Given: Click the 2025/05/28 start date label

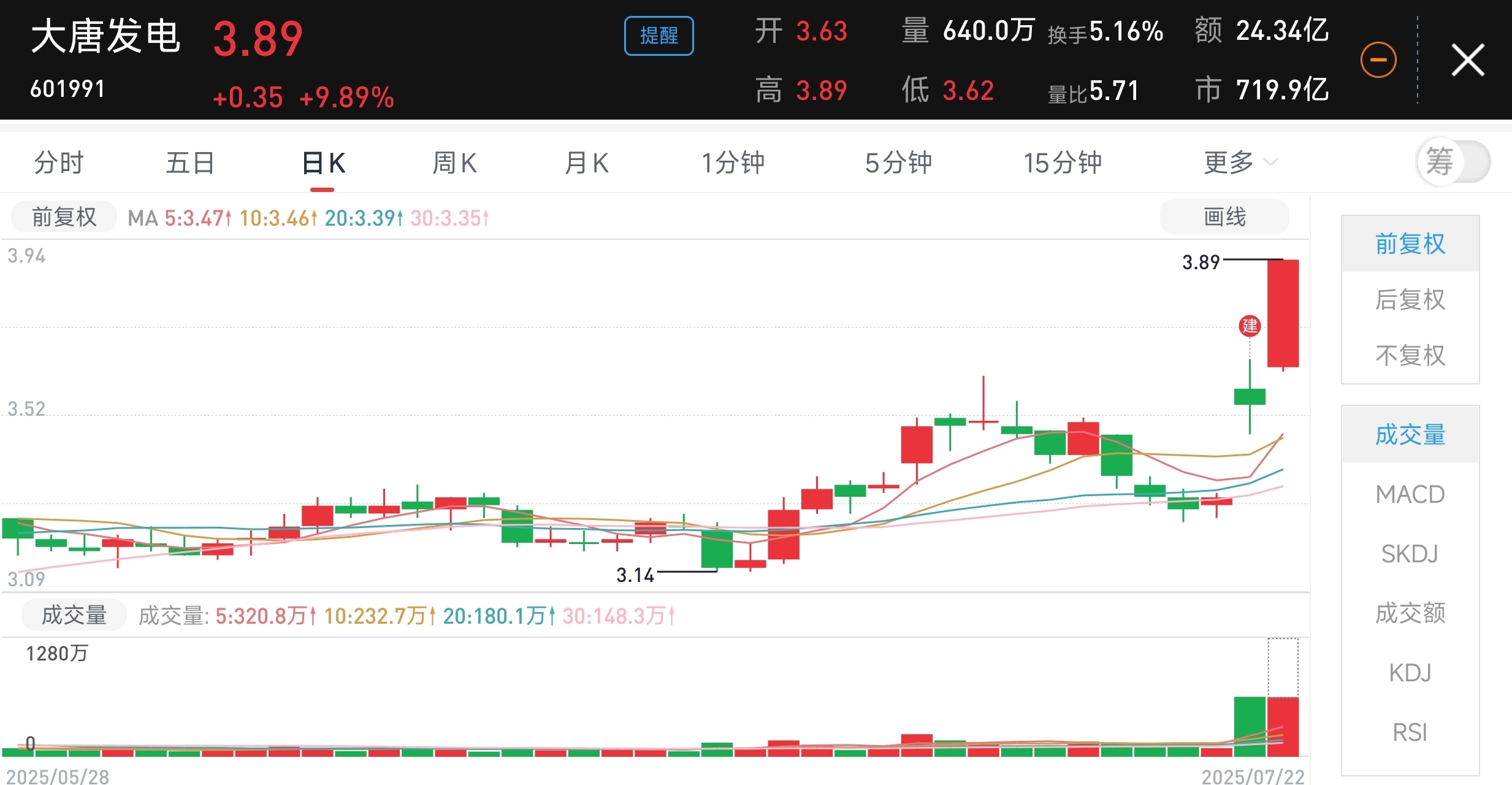Looking at the screenshot, I should tap(58, 776).
